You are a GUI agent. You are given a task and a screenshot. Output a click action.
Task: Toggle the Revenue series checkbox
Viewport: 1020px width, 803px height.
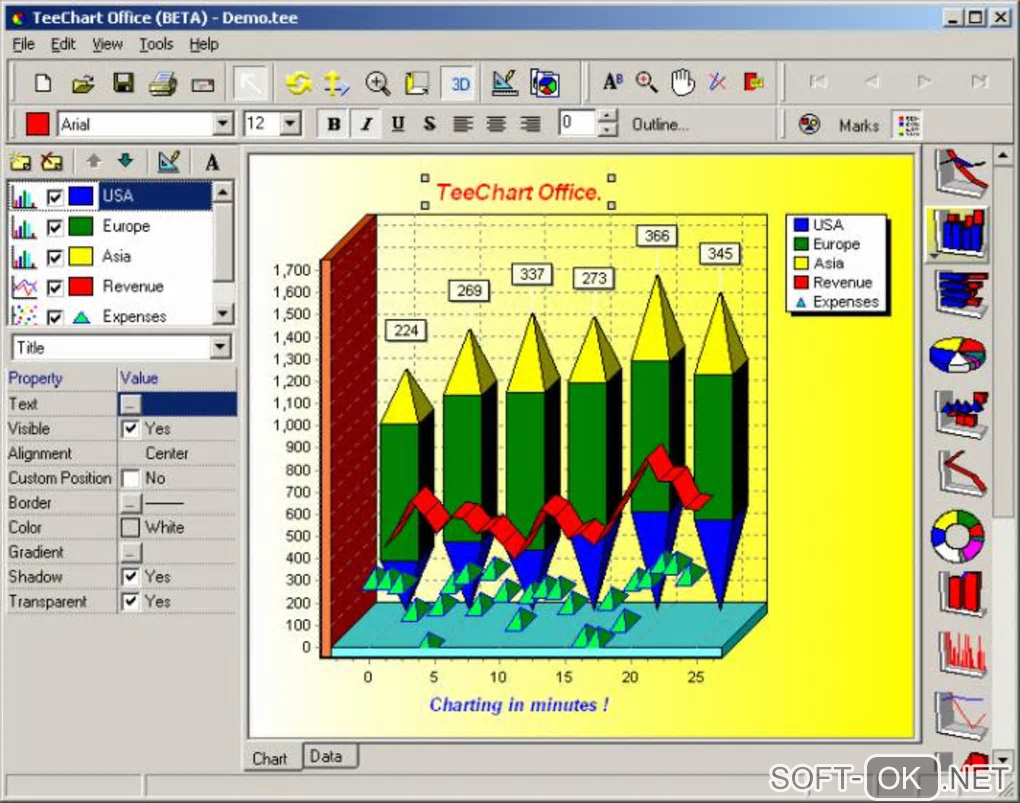pyautogui.click(x=55, y=287)
